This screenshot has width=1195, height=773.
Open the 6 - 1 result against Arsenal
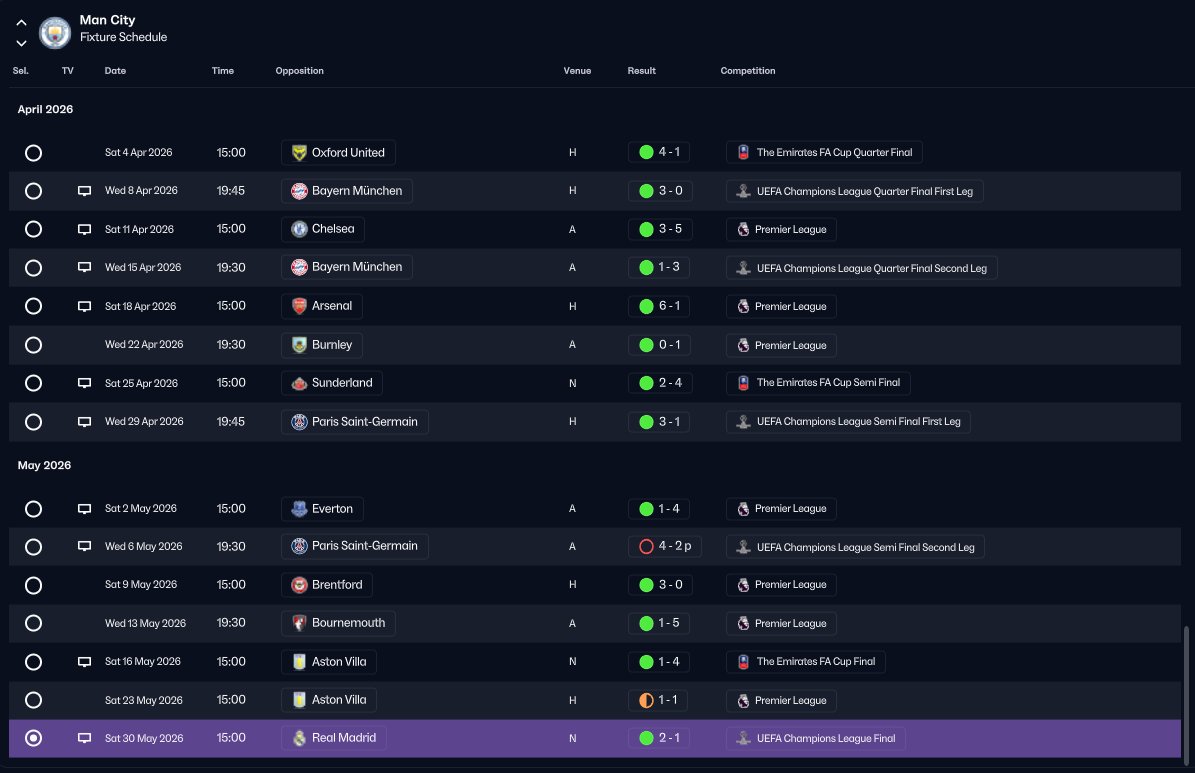point(659,306)
